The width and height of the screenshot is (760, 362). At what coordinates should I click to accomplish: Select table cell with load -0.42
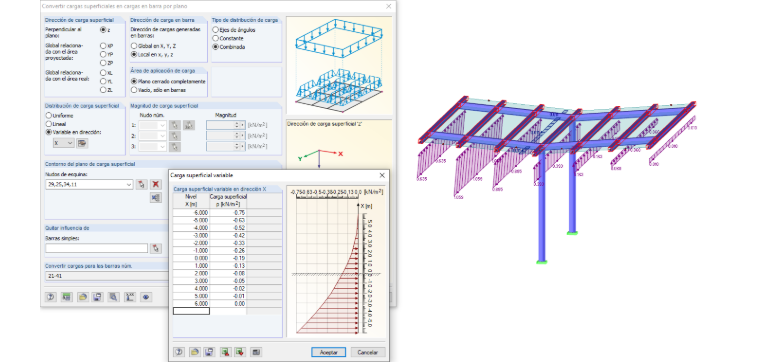[x=228, y=235]
